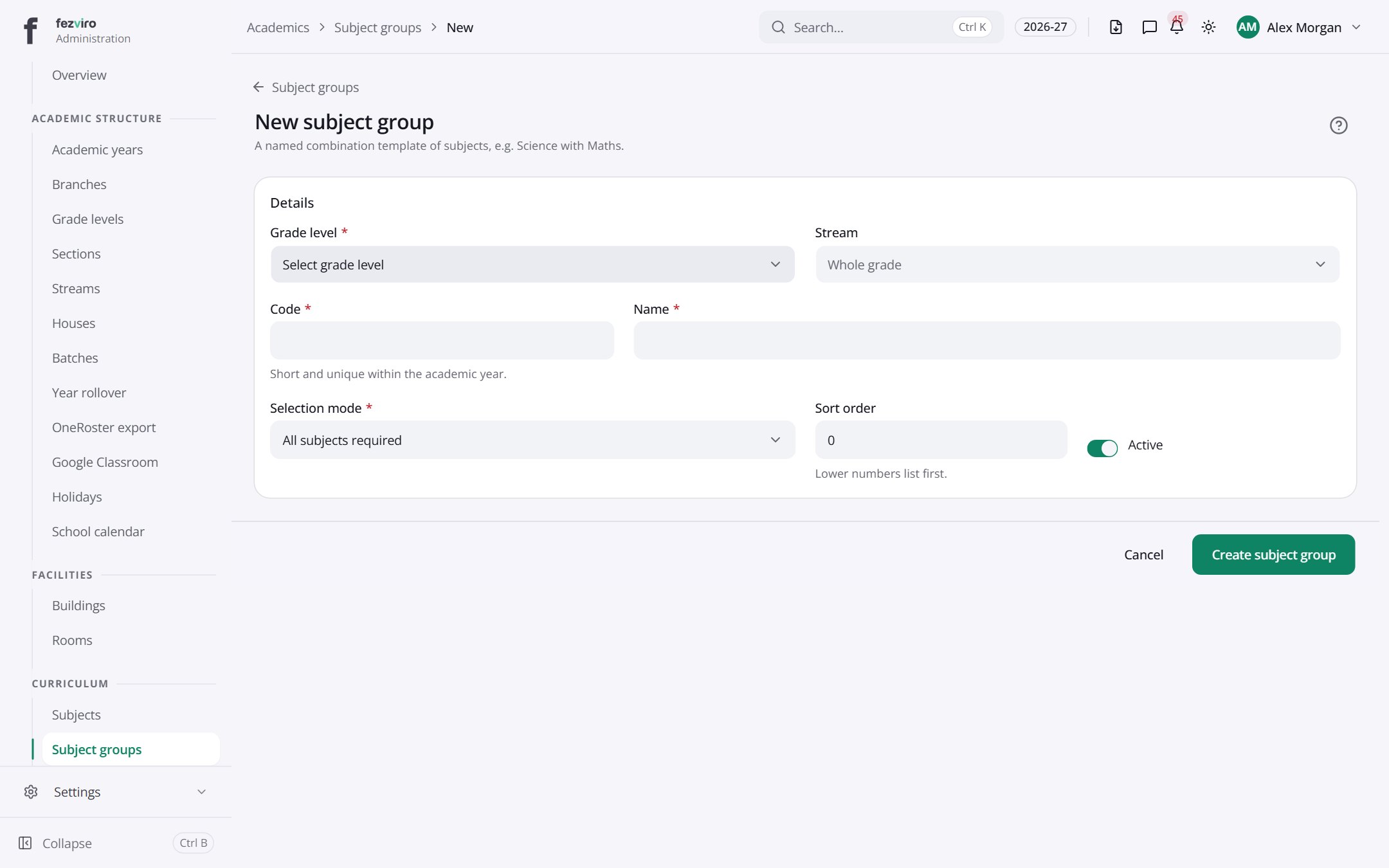Click the AM avatar circle

click(x=1248, y=27)
